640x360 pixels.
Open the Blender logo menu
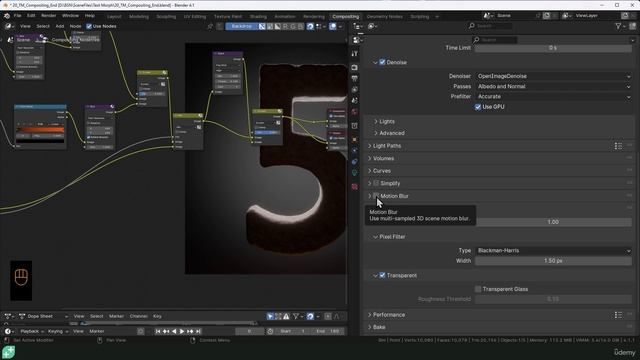(7, 16)
